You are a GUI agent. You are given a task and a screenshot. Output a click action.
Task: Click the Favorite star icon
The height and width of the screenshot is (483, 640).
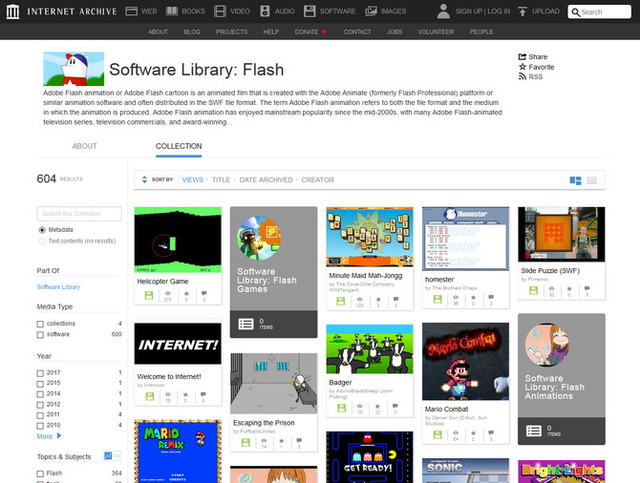pos(522,67)
